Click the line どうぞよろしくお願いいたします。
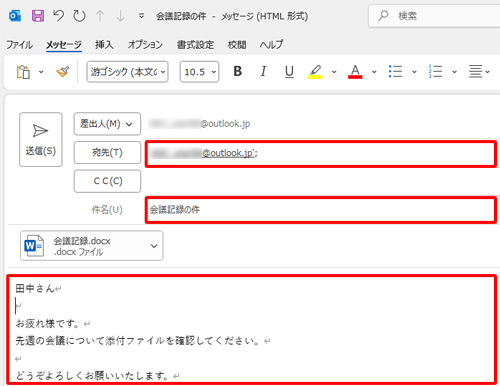 tap(92, 376)
